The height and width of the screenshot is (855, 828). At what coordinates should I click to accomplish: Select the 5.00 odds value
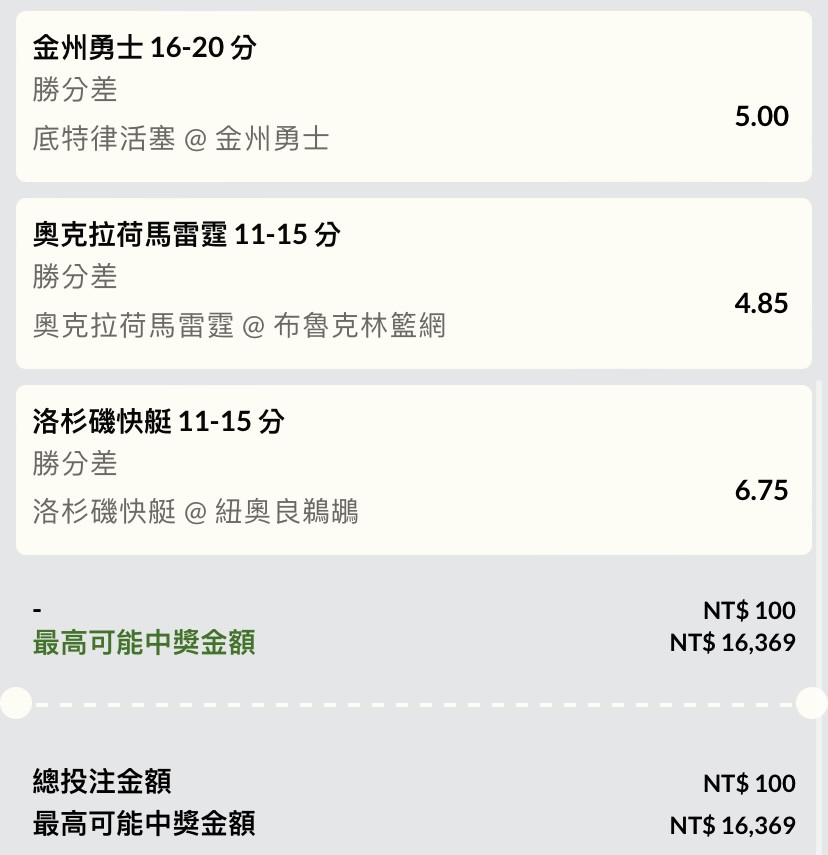(761, 116)
